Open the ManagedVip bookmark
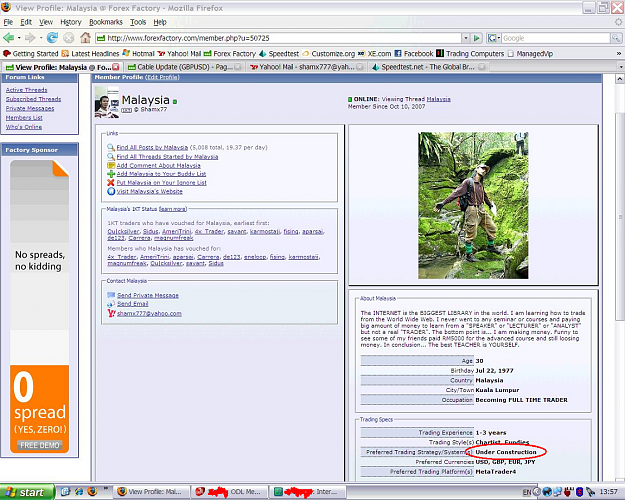The width and height of the screenshot is (625, 500). coord(530,53)
